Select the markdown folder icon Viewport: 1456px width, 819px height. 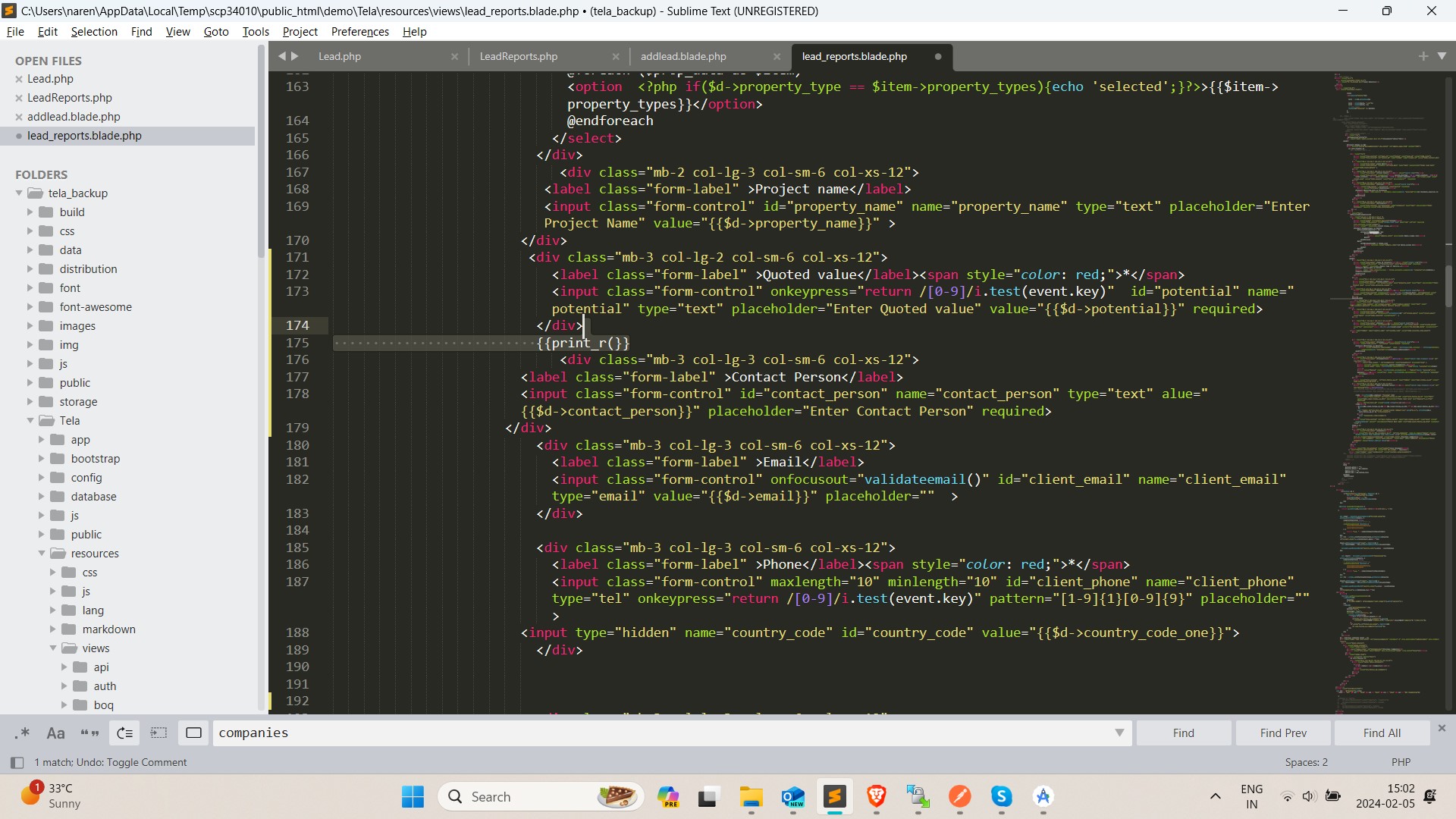coord(68,629)
